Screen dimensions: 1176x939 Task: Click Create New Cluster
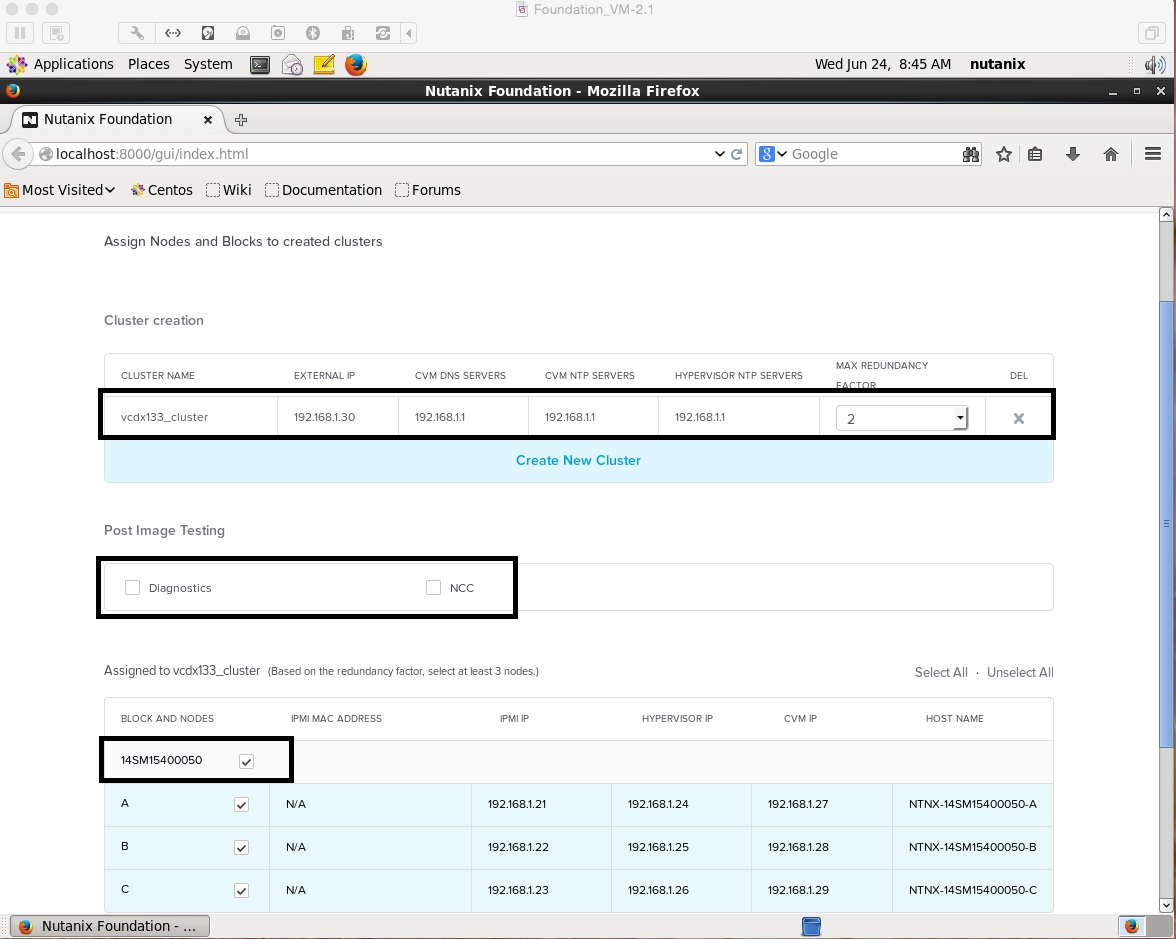[x=578, y=460]
